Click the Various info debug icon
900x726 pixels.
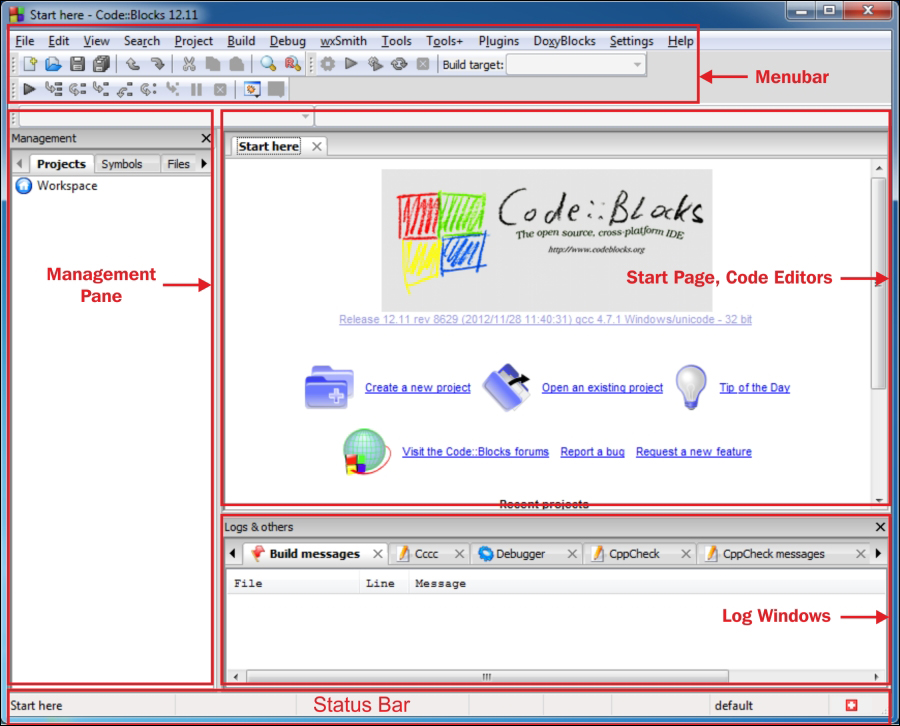276,89
